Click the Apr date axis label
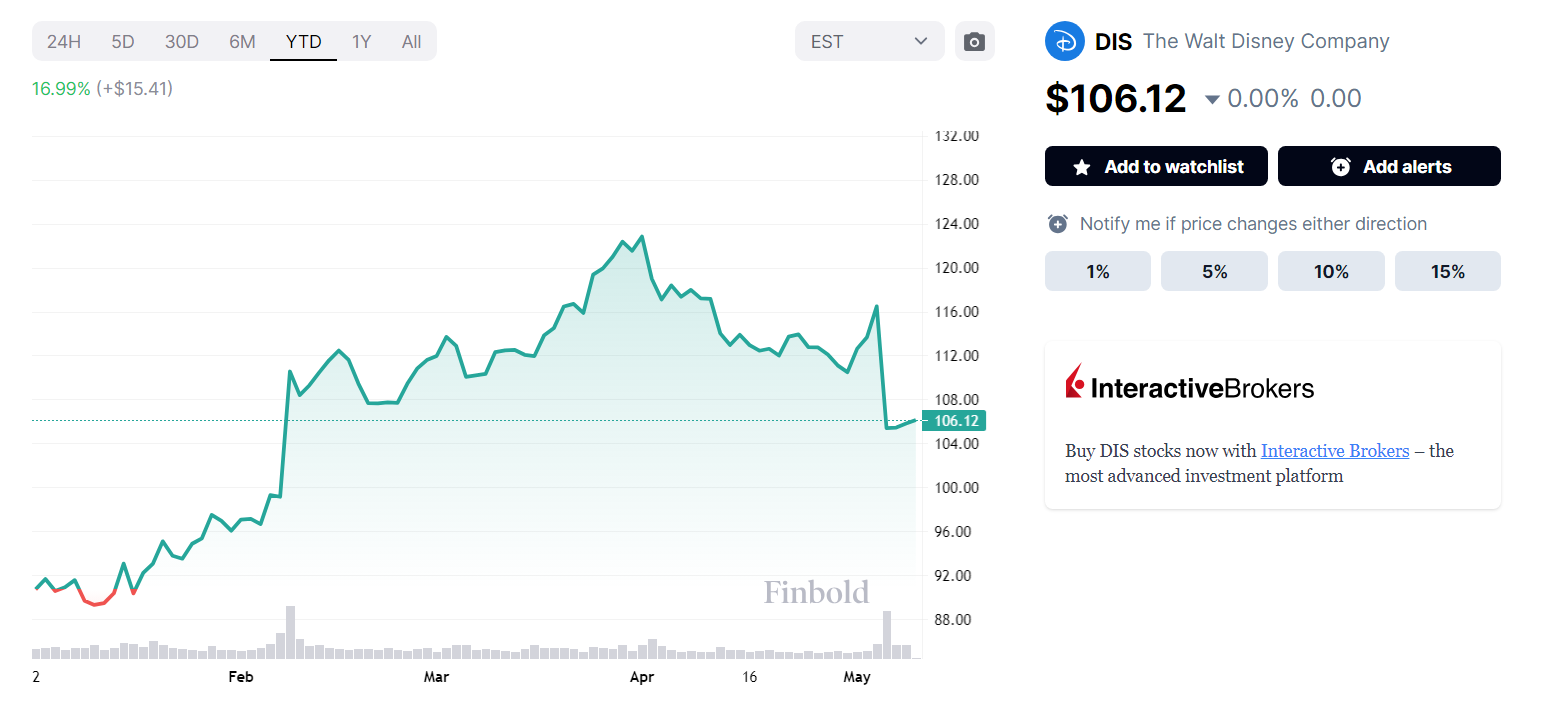Screen dimensions: 1554x711 tap(641, 677)
